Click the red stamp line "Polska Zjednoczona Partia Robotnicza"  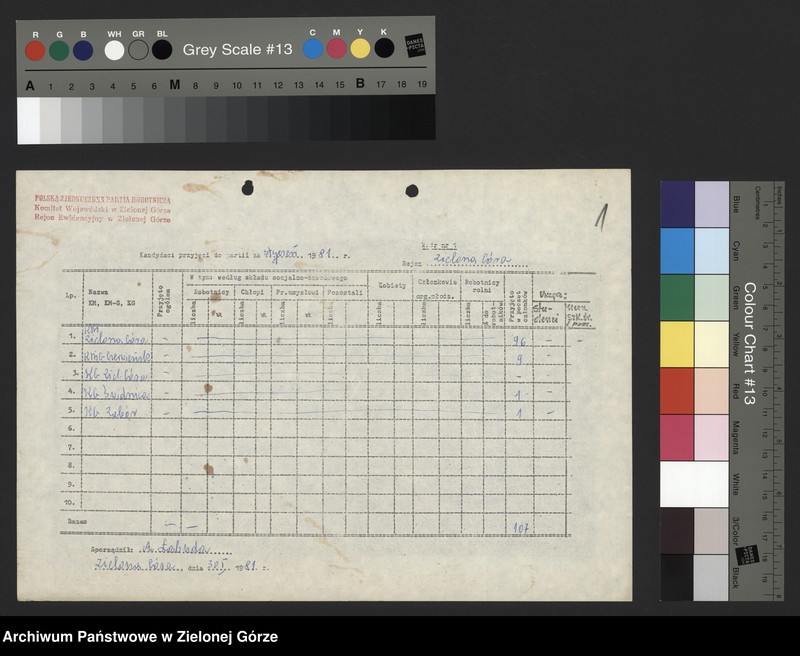pos(103,199)
